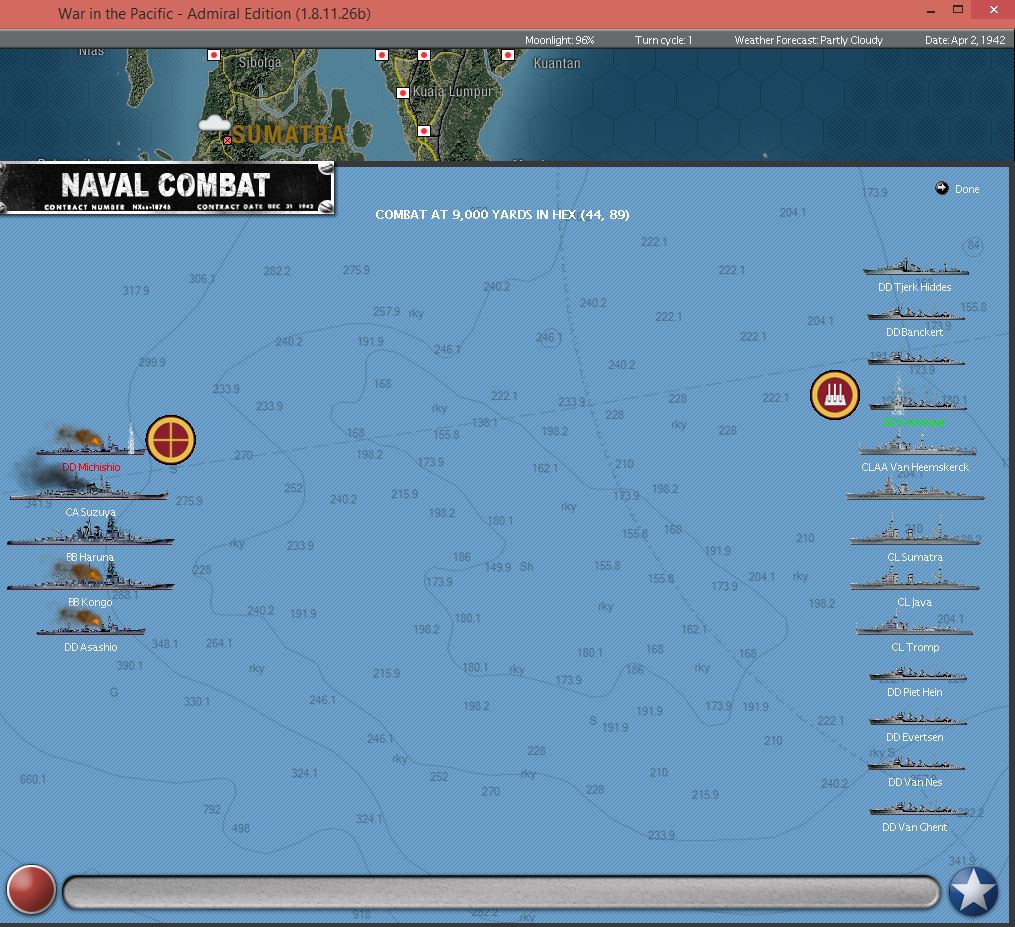Select the DD Tjerk Hiddes ship sprite
Viewport: 1015px width, 927px height.
pos(915,267)
